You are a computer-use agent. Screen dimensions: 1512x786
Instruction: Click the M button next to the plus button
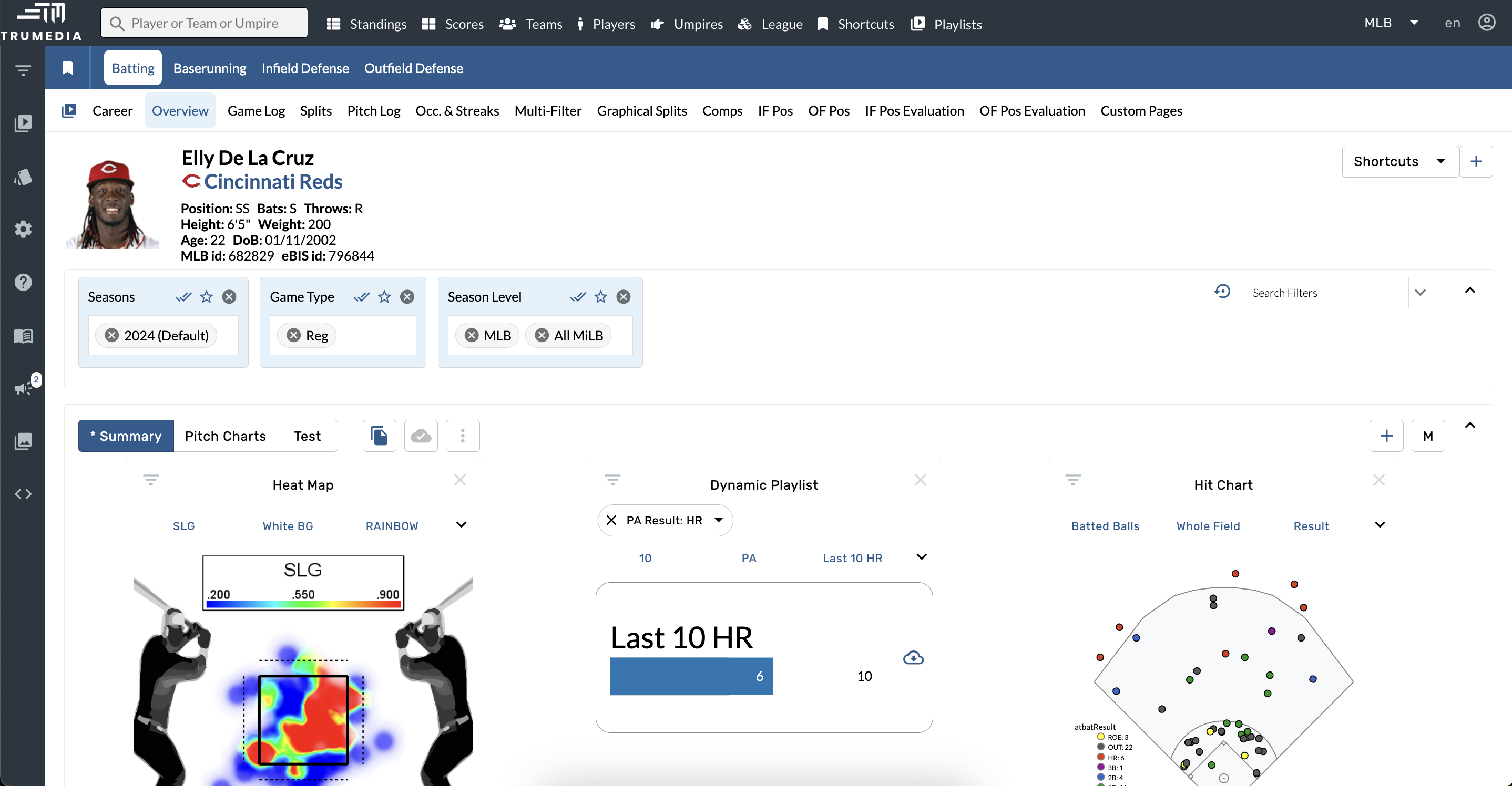pos(1427,436)
